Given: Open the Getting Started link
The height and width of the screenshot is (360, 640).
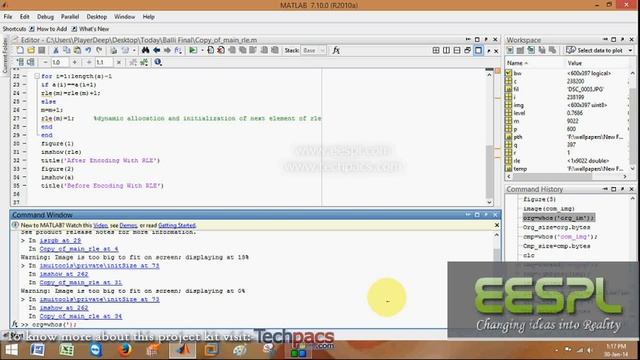Looking at the screenshot, I should pos(177,225).
